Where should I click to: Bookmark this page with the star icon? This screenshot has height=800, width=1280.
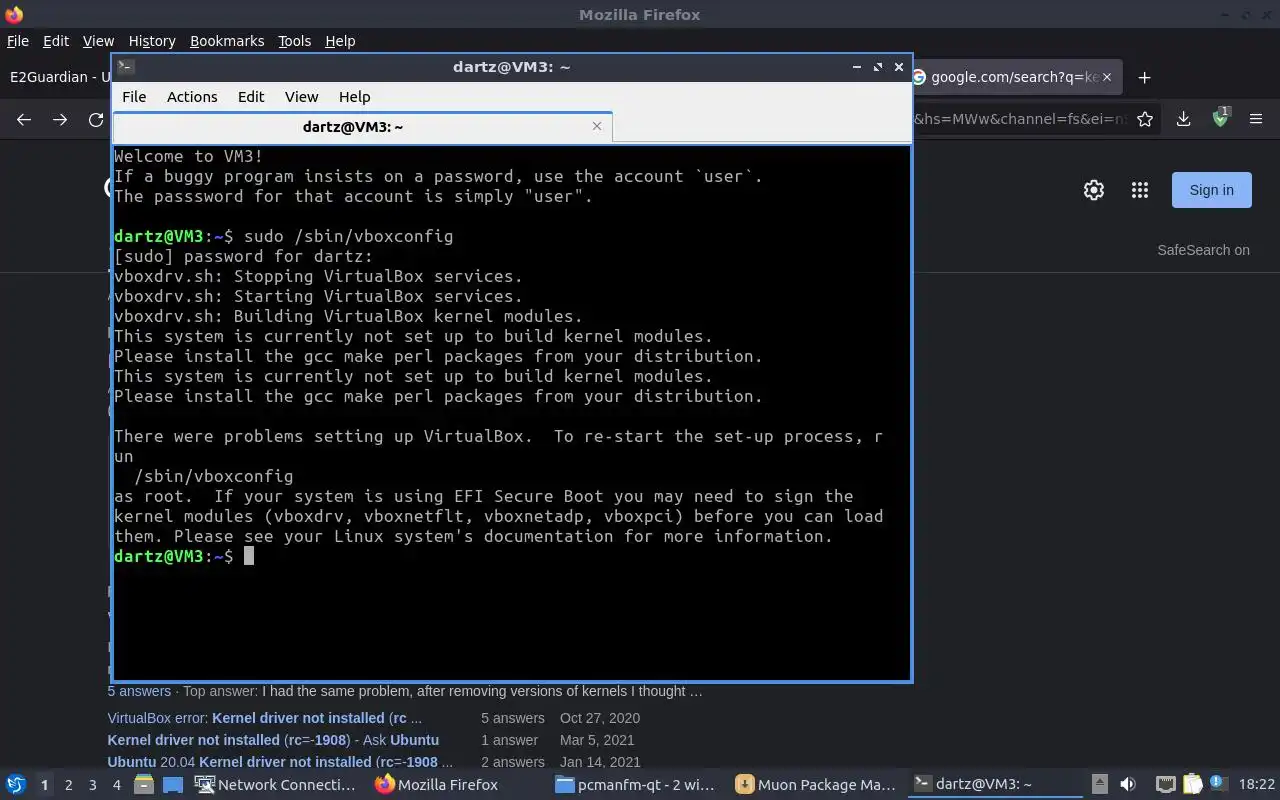pyautogui.click(x=1145, y=119)
